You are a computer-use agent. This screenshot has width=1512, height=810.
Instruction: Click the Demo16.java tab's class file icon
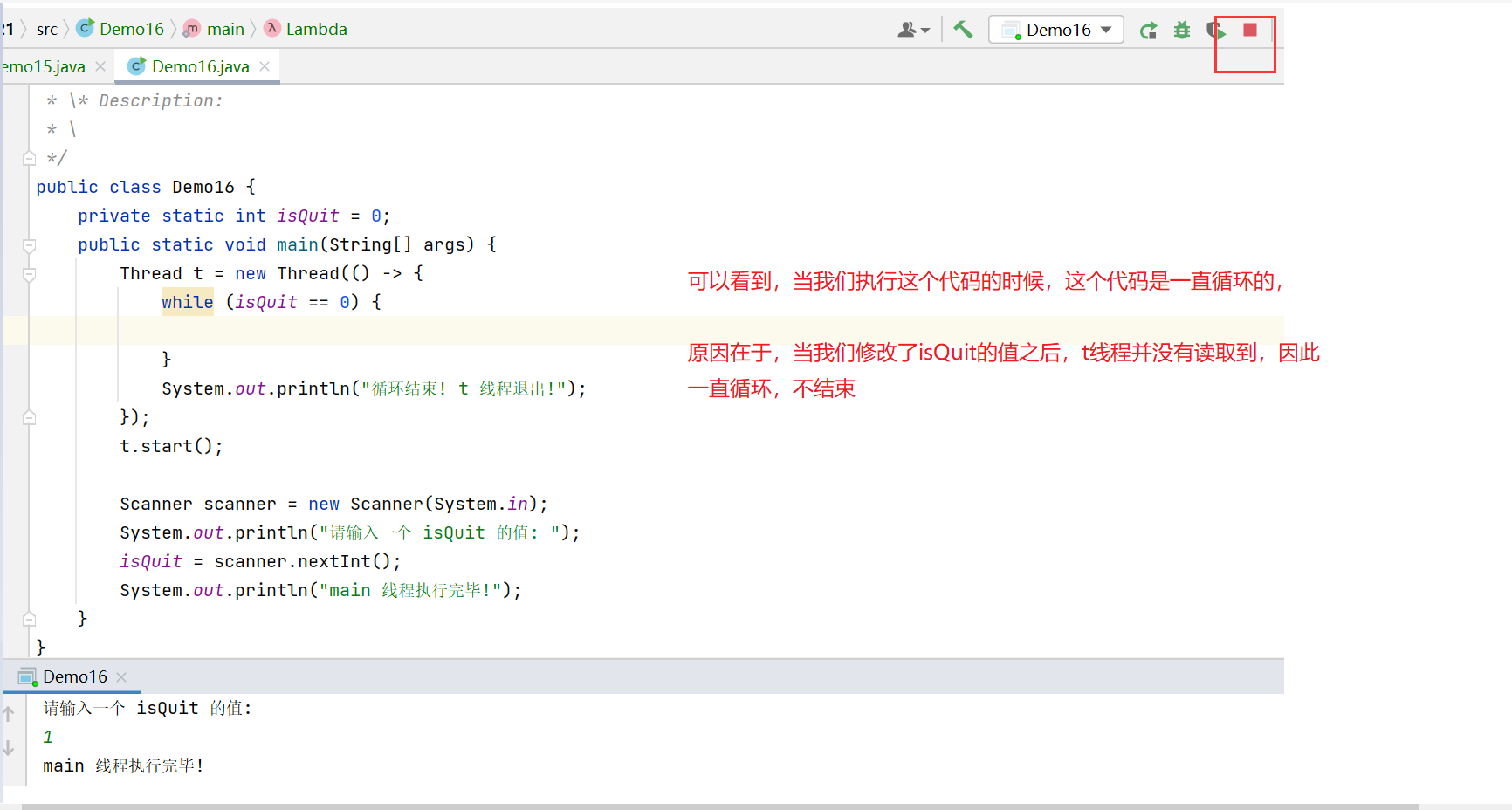coord(137,65)
